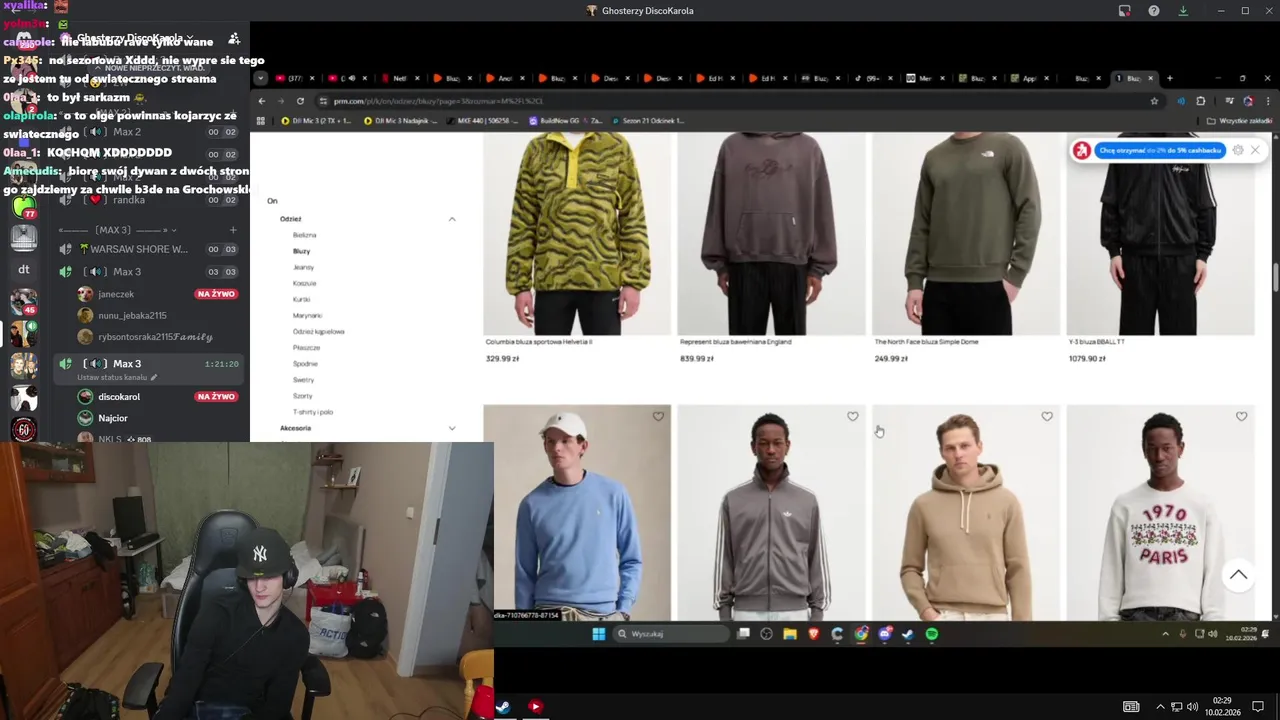Open 'DJI Mic 3 (2 TX + 1...' bookmark
This screenshot has height=720, width=1280.
(x=316, y=121)
